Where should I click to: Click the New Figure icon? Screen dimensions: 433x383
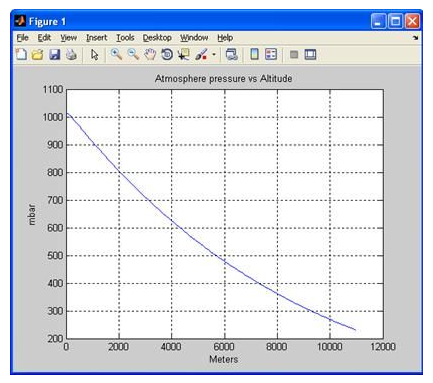[21, 54]
